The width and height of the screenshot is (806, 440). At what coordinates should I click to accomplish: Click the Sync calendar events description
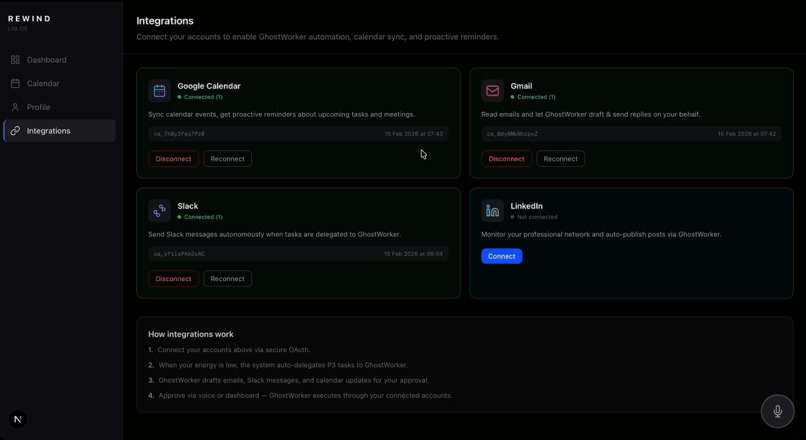tap(281, 114)
